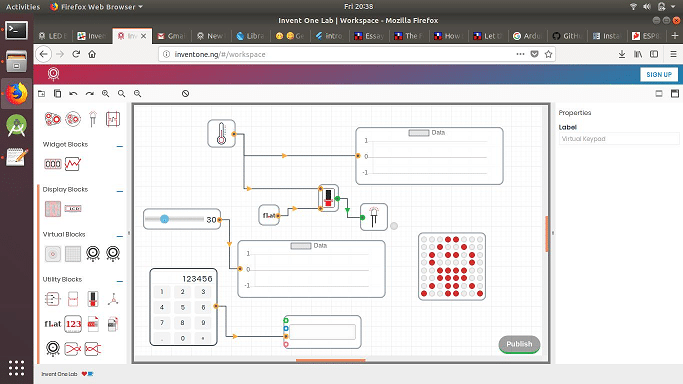Switch to the Gmail tab
Viewport: 683px width, 384px height.
coord(172,36)
